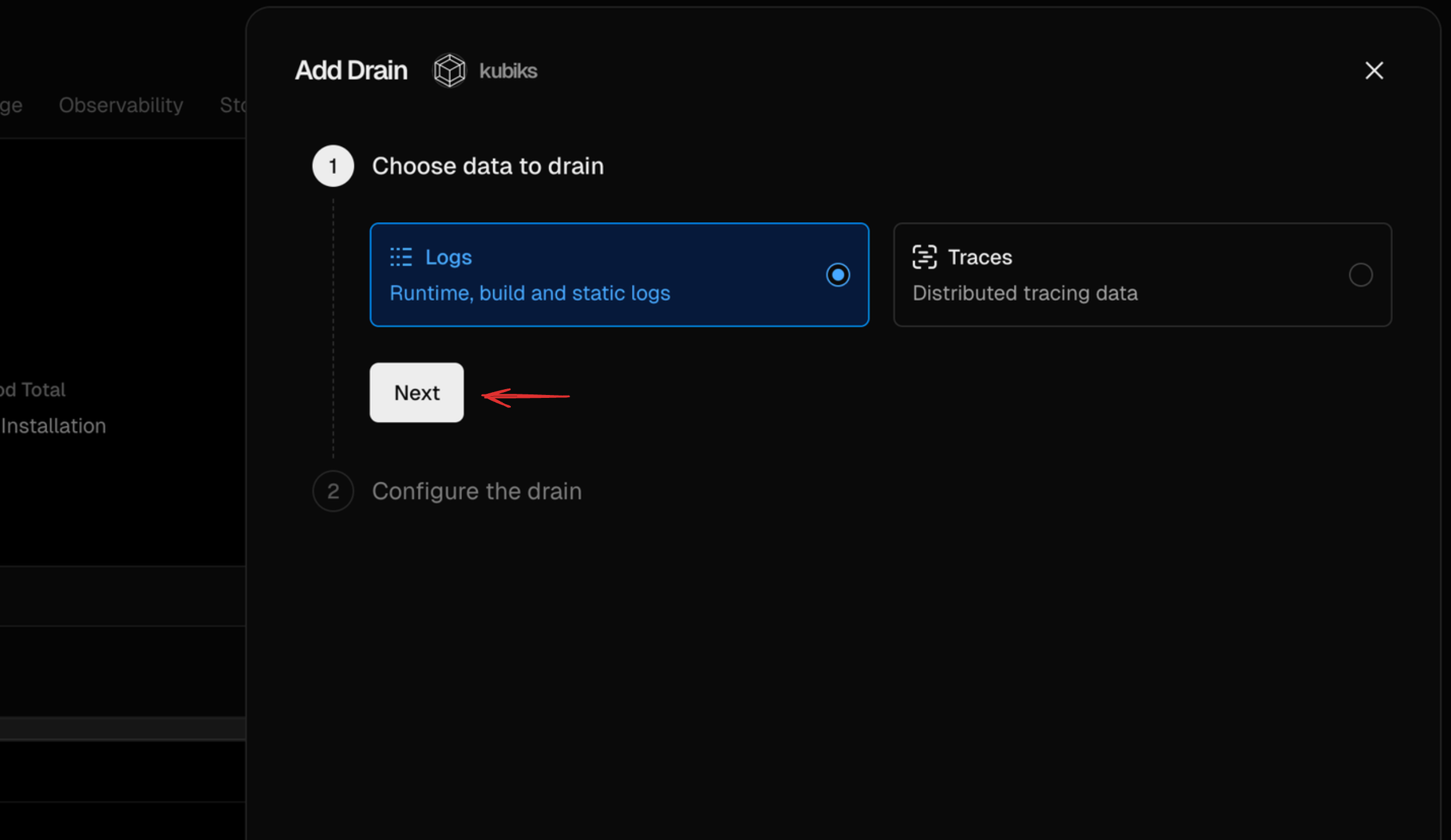Click the Traces tracing icon

[x=924, y=257]
